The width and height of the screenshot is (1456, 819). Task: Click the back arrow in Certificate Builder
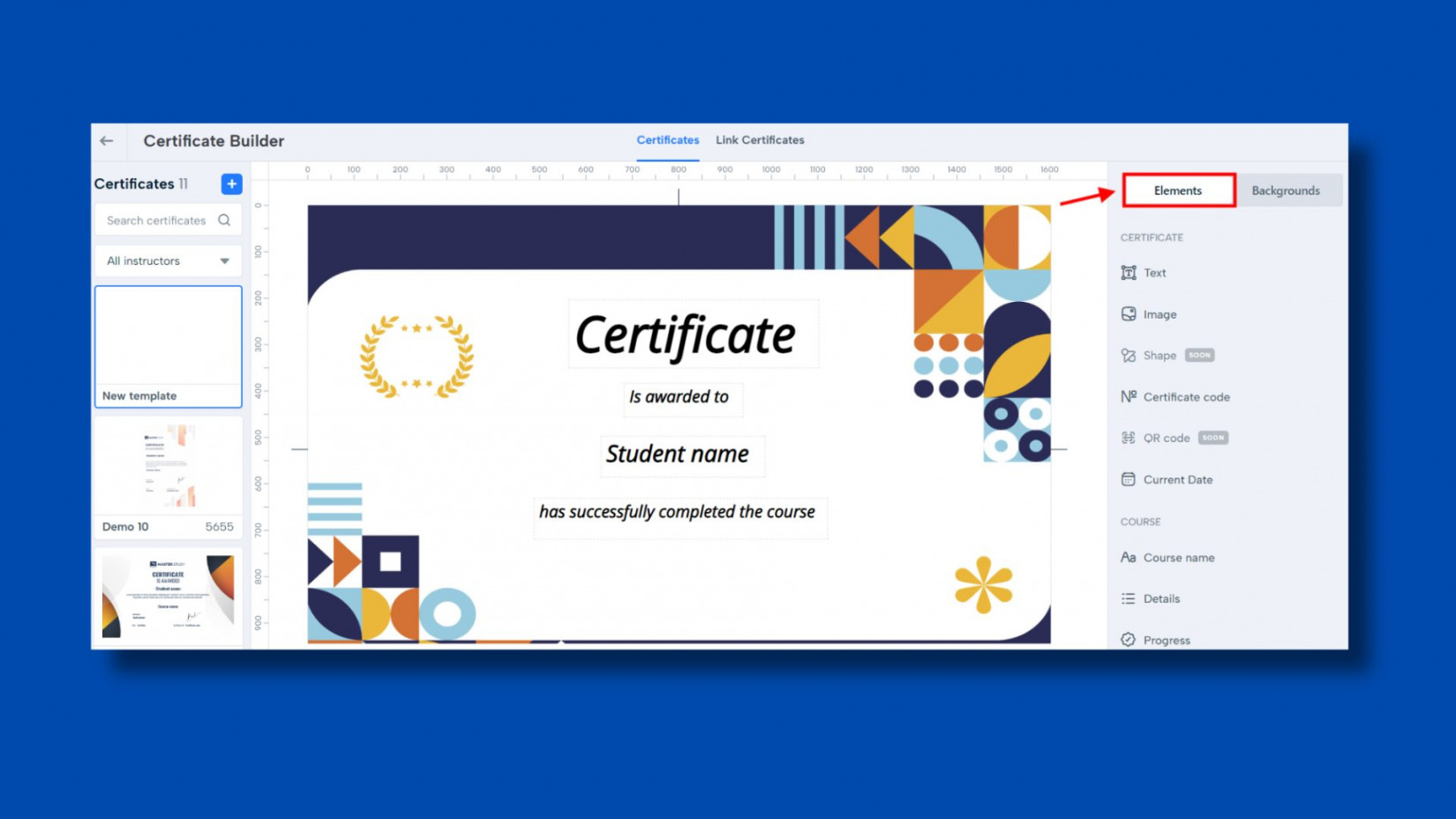tap(107, 141)
